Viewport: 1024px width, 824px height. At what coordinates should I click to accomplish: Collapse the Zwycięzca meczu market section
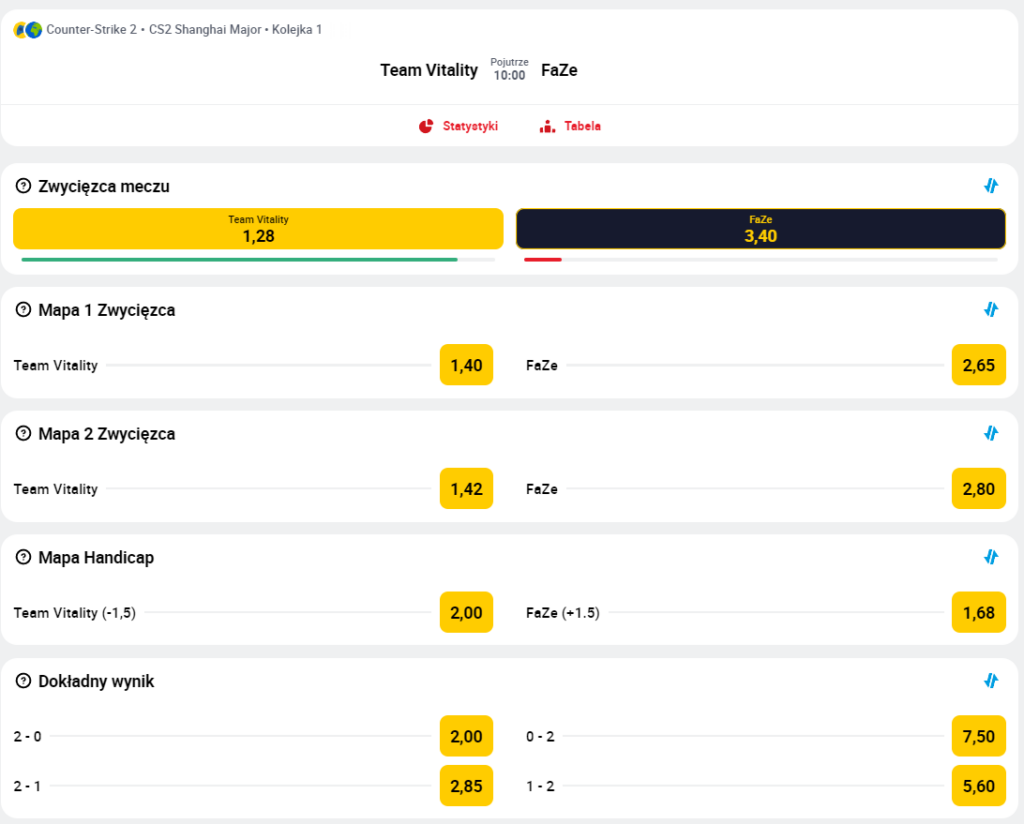pyautogui.click(x=991, y=186)
